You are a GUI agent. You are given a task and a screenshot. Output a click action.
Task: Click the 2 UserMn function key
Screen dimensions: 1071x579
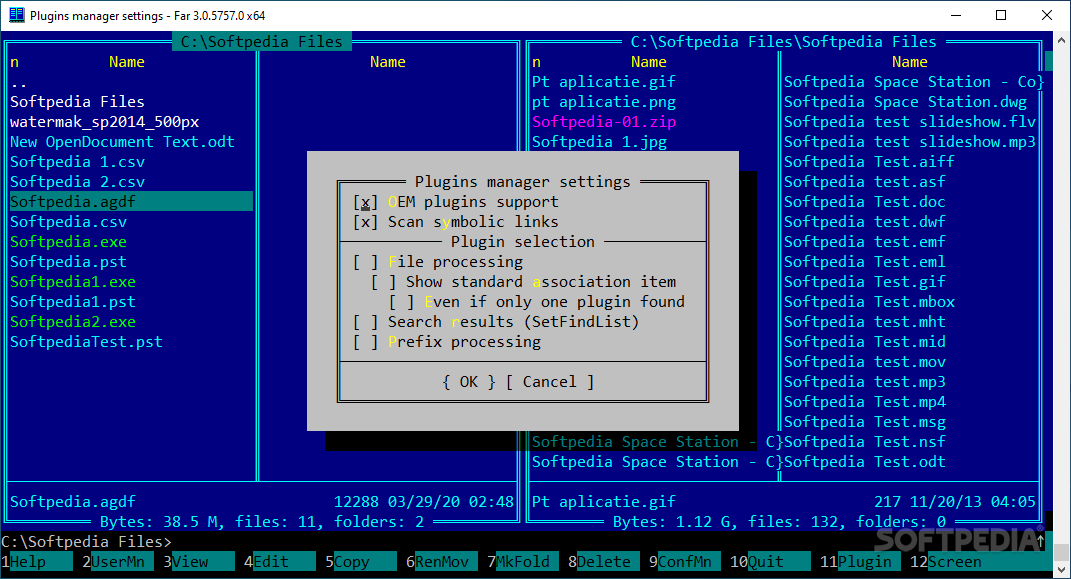(x=117, y=562)
